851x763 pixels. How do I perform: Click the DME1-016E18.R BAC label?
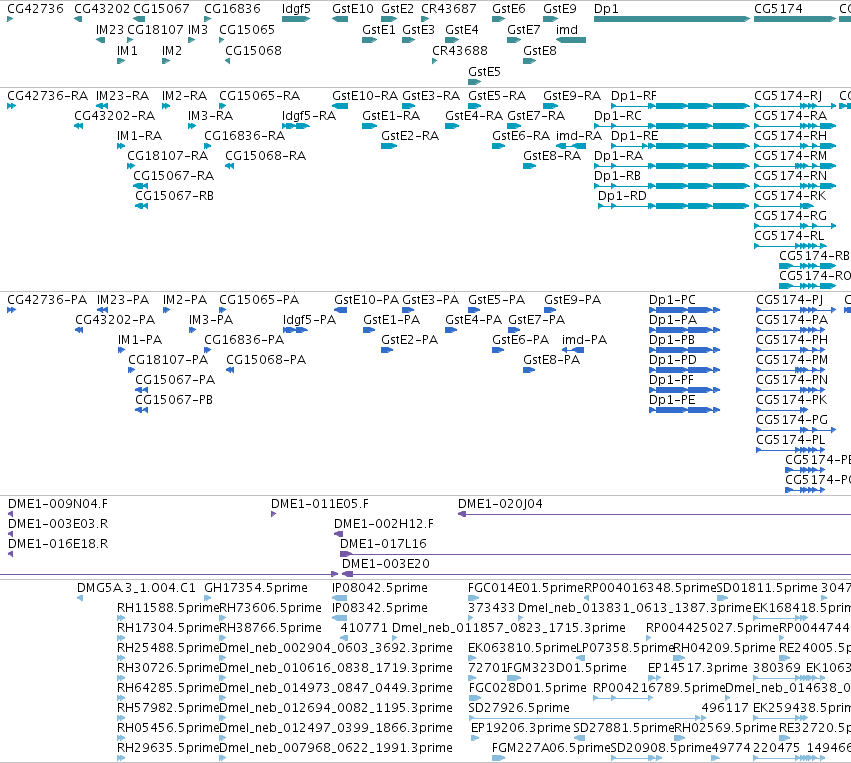click(58, 544)
